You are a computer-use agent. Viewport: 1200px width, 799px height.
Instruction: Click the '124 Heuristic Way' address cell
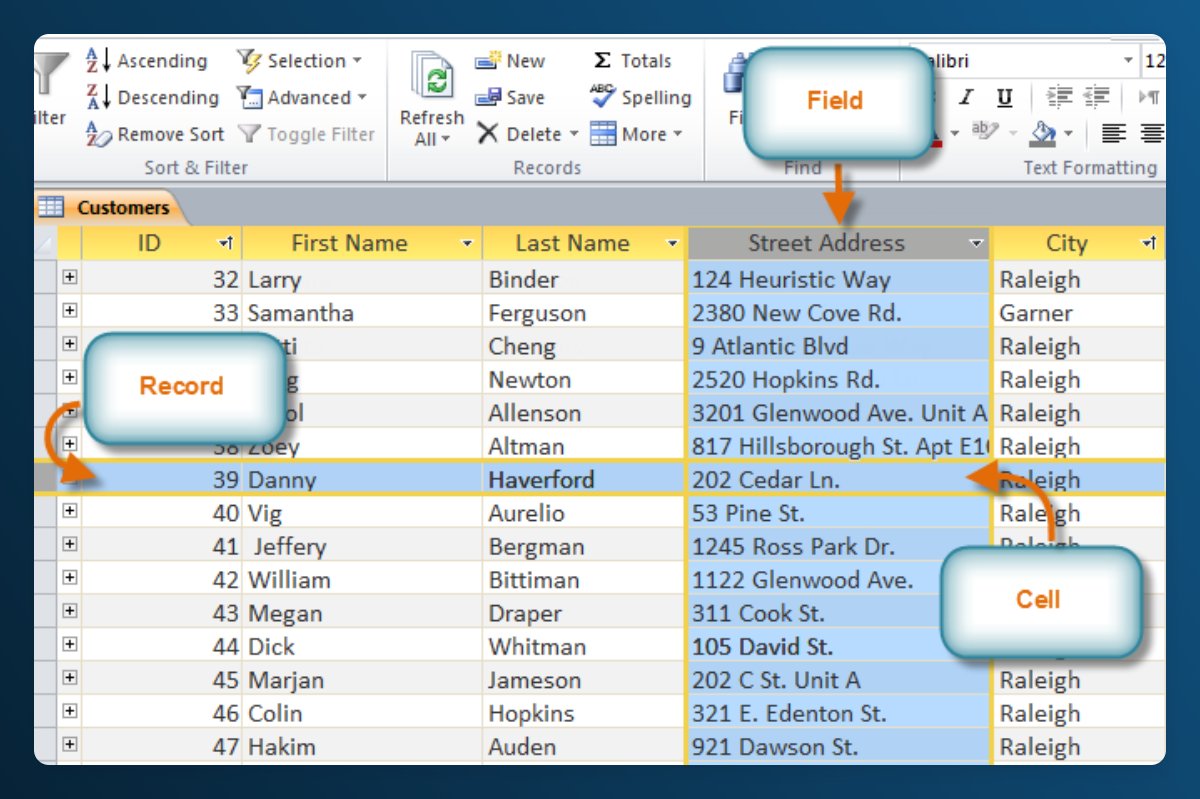click(838, 279)
